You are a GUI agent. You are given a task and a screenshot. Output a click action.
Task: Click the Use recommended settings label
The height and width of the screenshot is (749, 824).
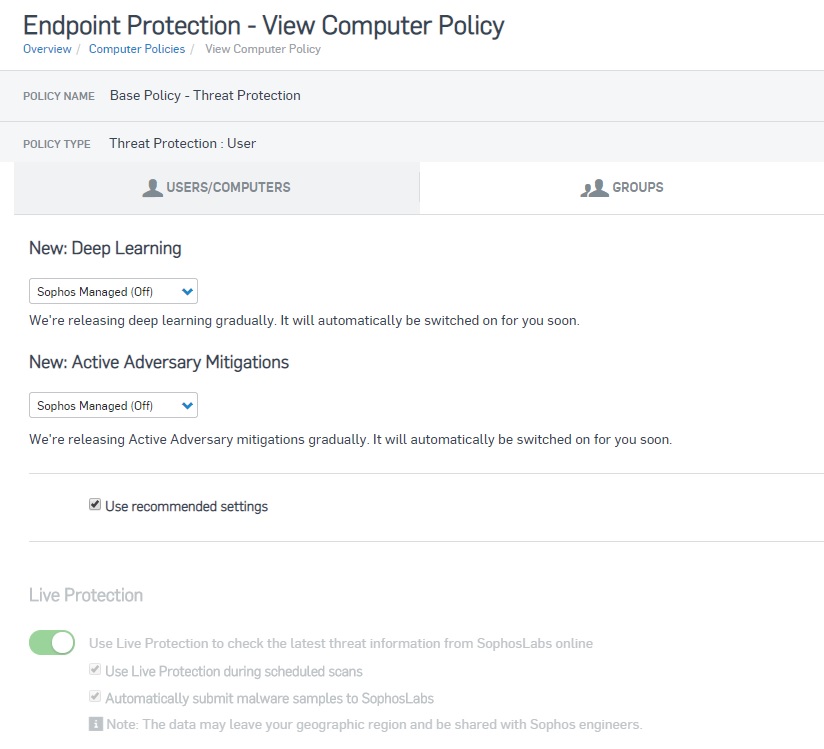(187, 506)
